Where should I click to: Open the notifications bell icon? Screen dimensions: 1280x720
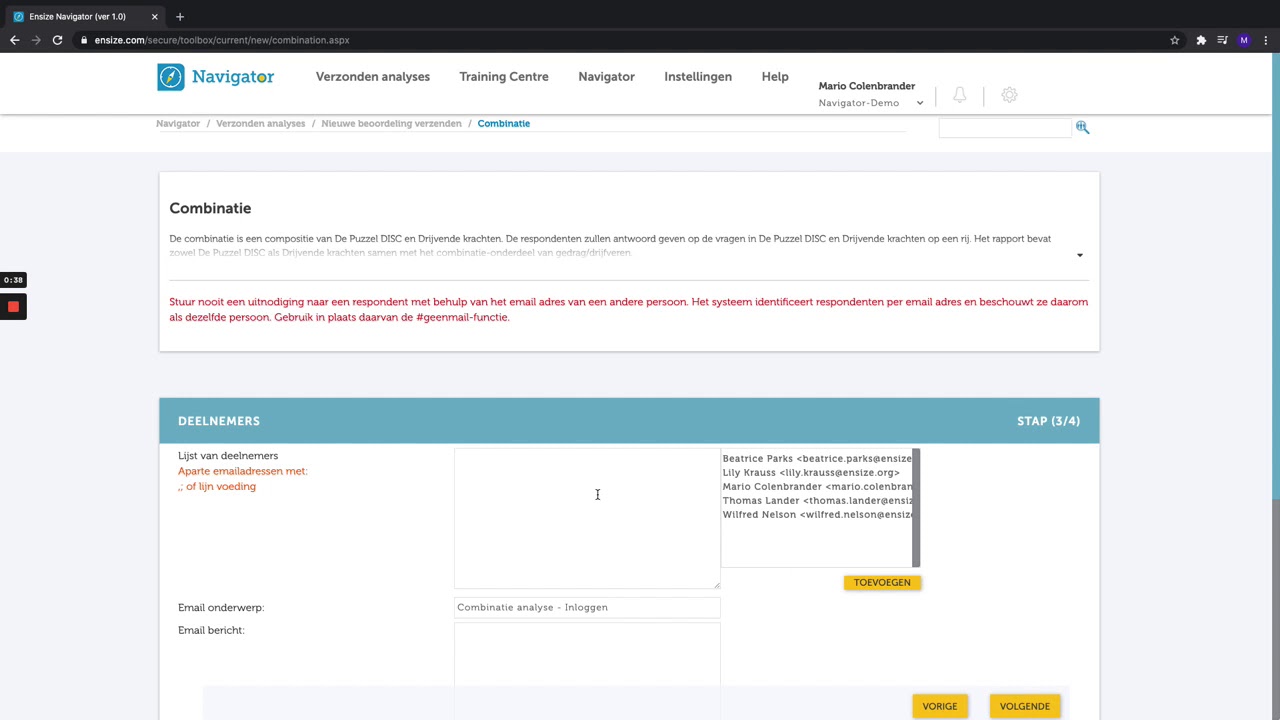tap(959, 95)
